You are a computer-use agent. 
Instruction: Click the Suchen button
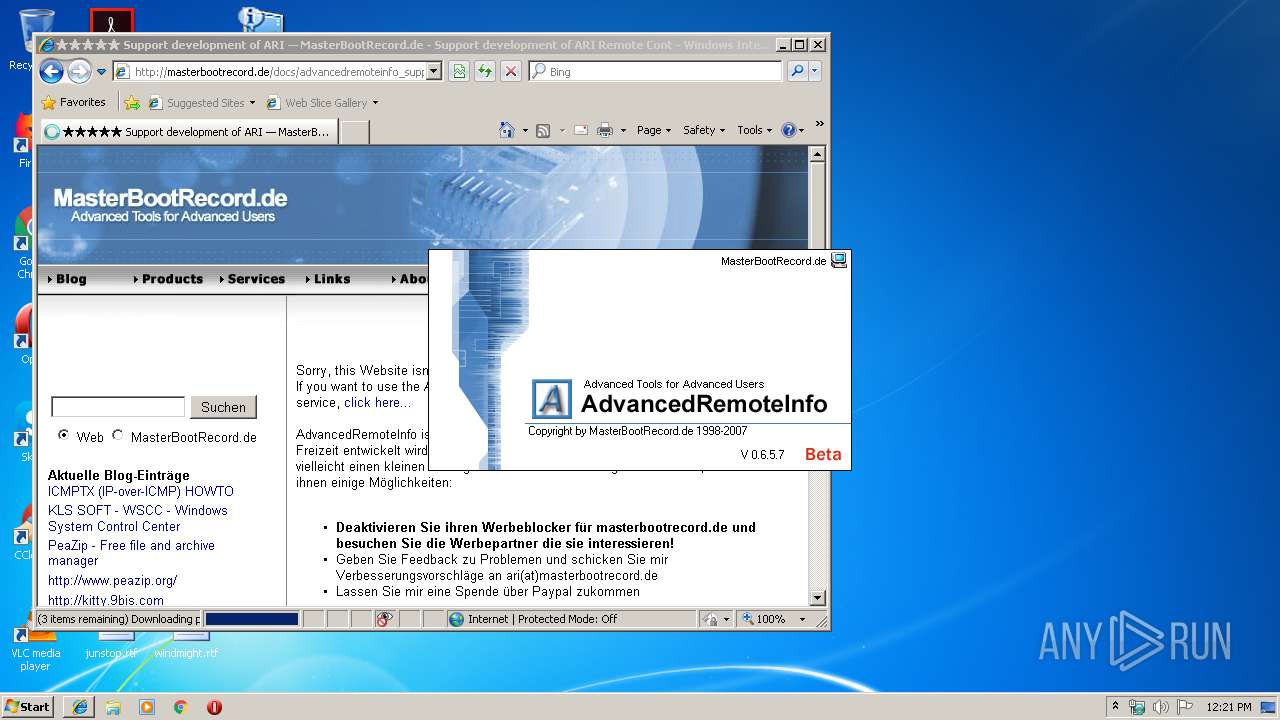[x=223, y=407]
